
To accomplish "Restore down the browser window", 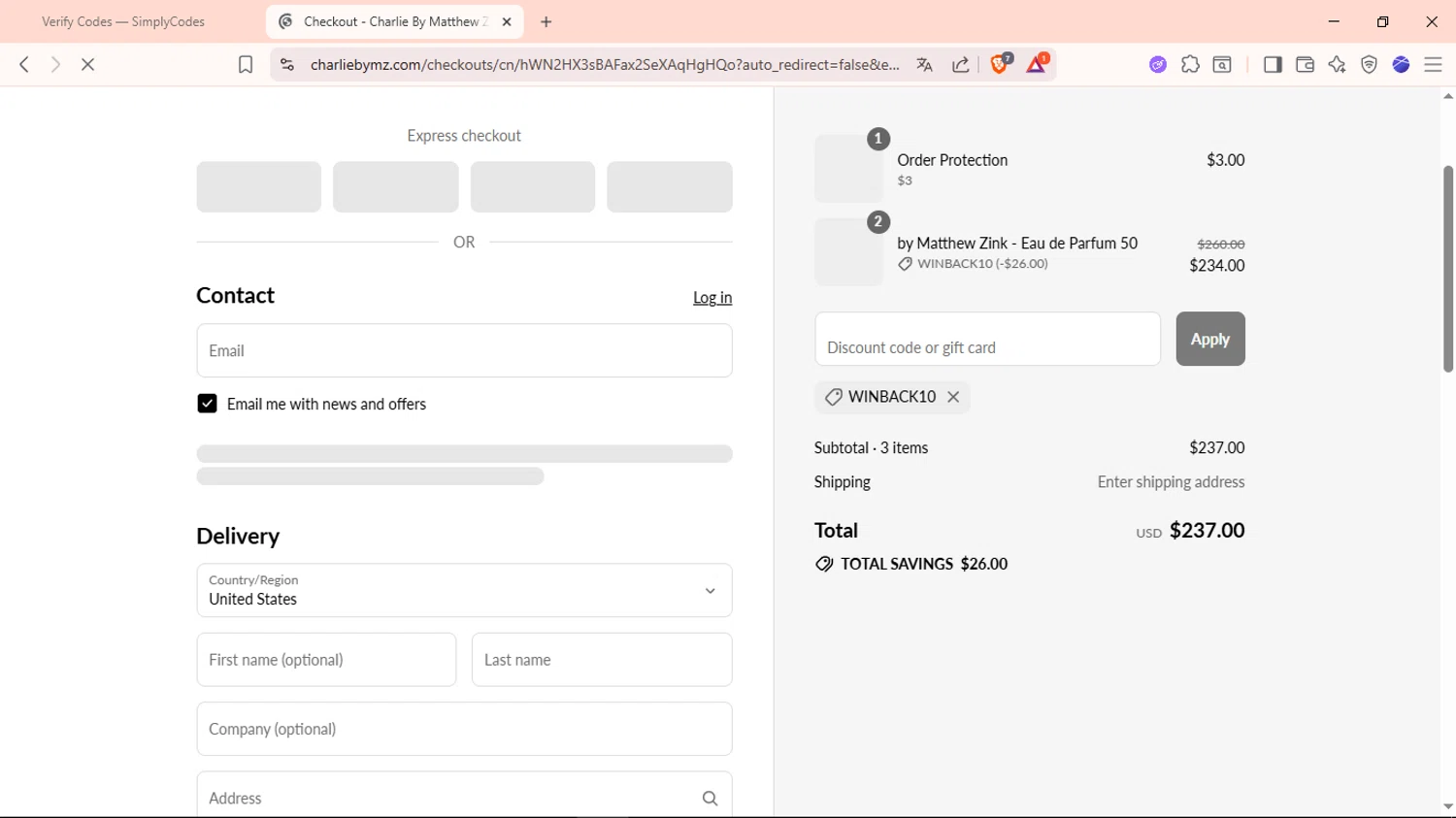I will [x=1382, y=21].
